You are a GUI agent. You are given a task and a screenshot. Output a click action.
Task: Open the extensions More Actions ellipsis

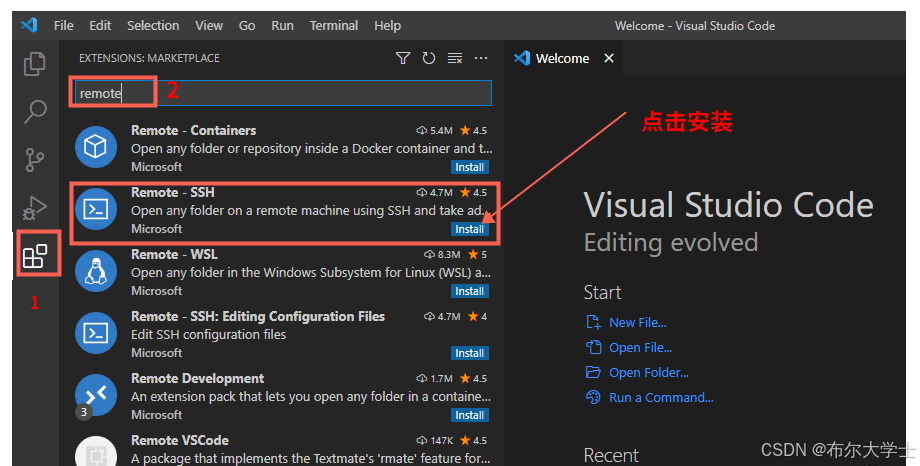coord(481,58)
